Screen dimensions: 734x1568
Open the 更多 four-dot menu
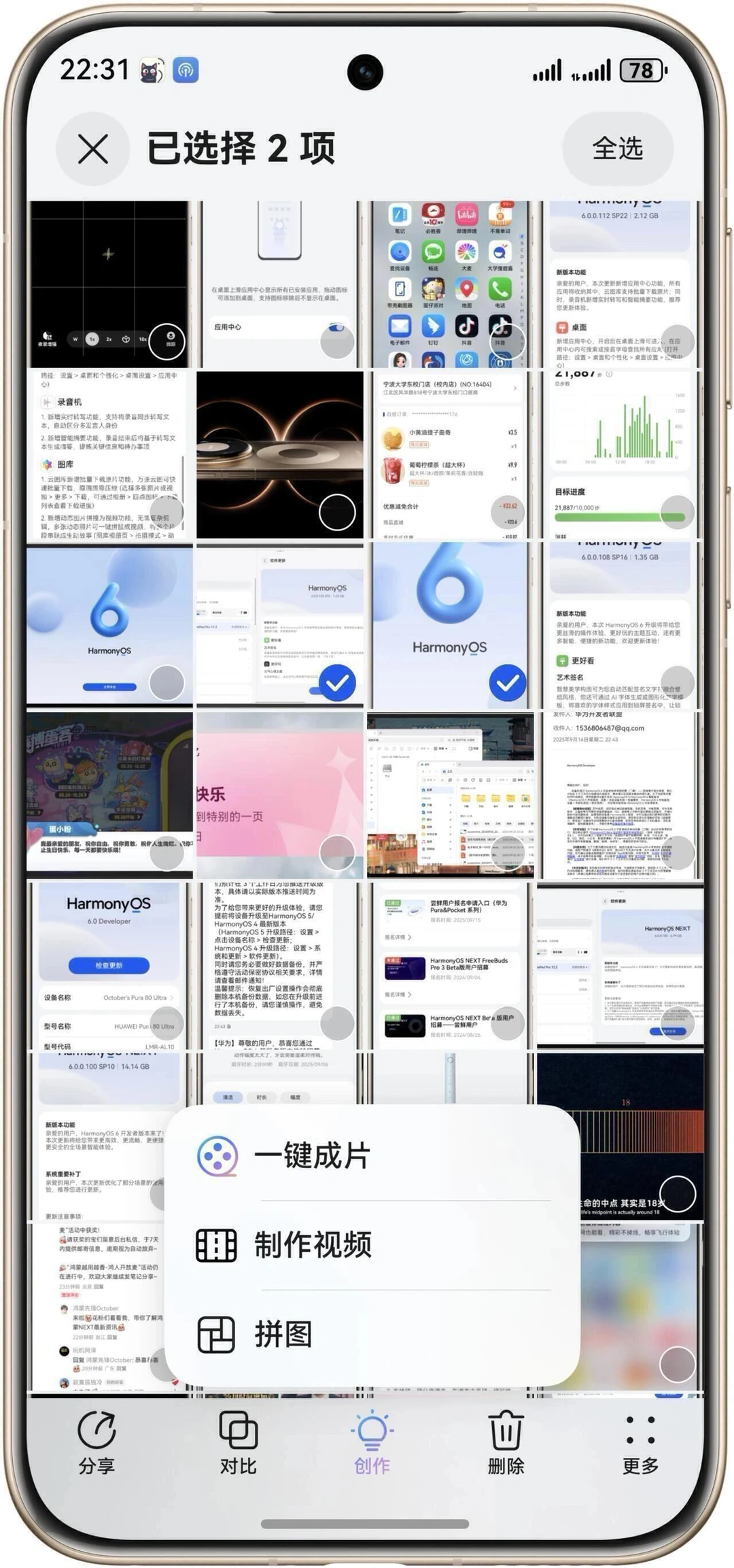click(640, 1443)
